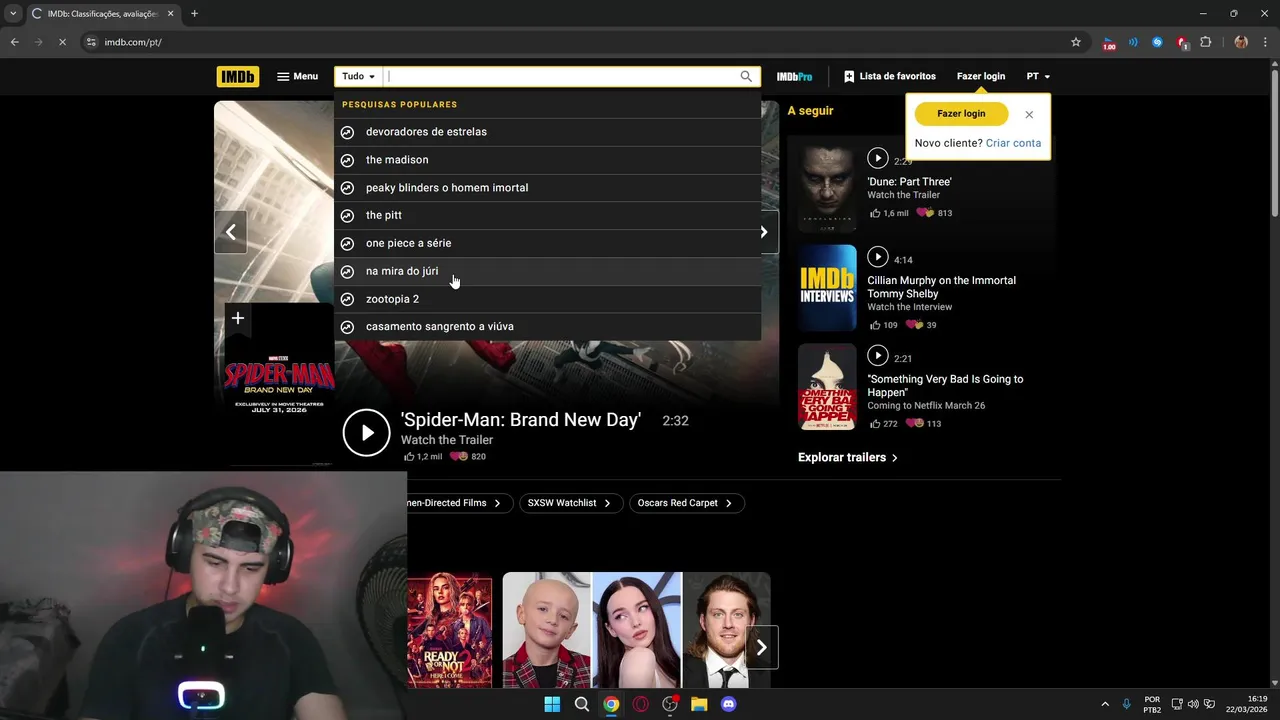Open the Women-Directed Films chip
The image size is (1280, 720).
click(x=460, y=503)
